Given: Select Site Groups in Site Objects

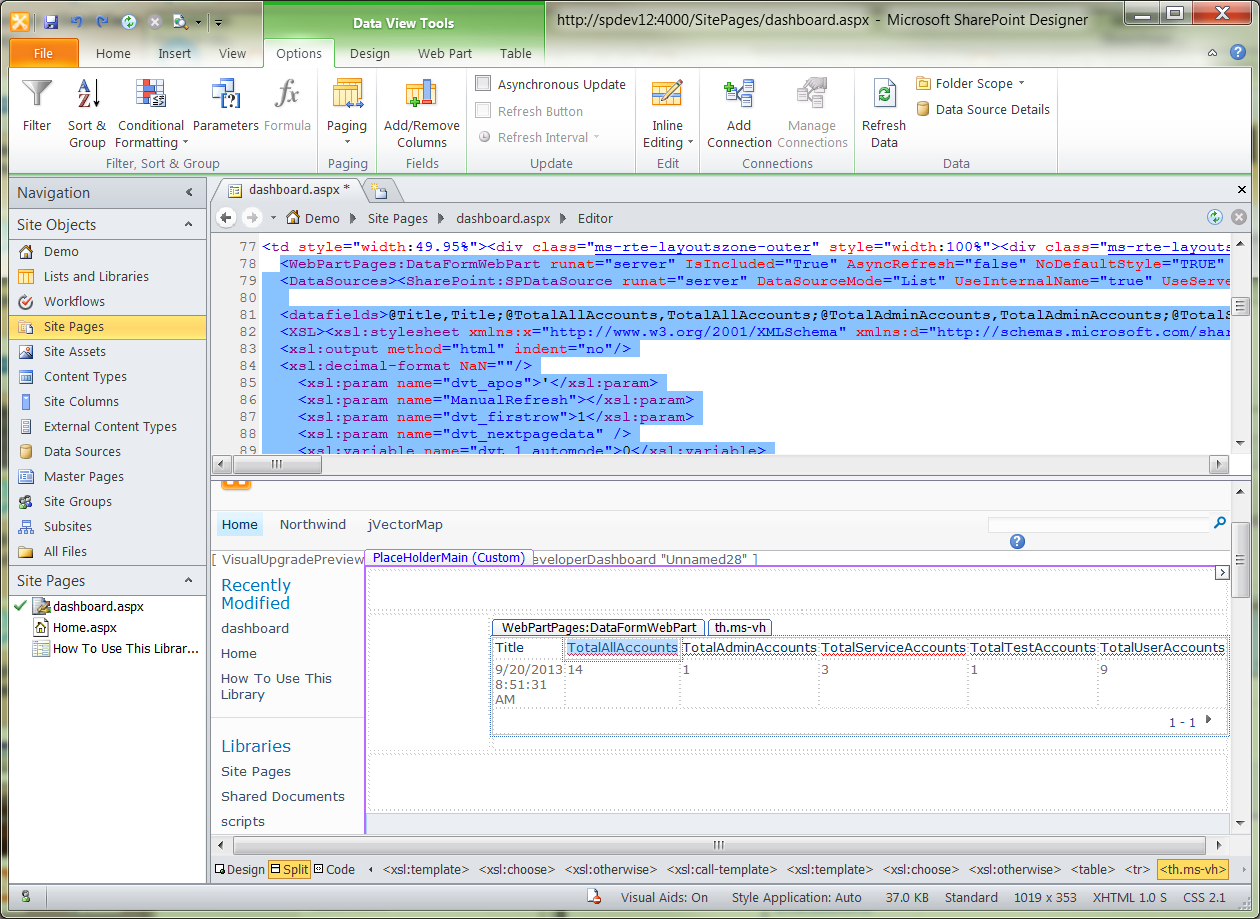Looking at the screenshot, I should pyautogui.click(x=78, y=501).
